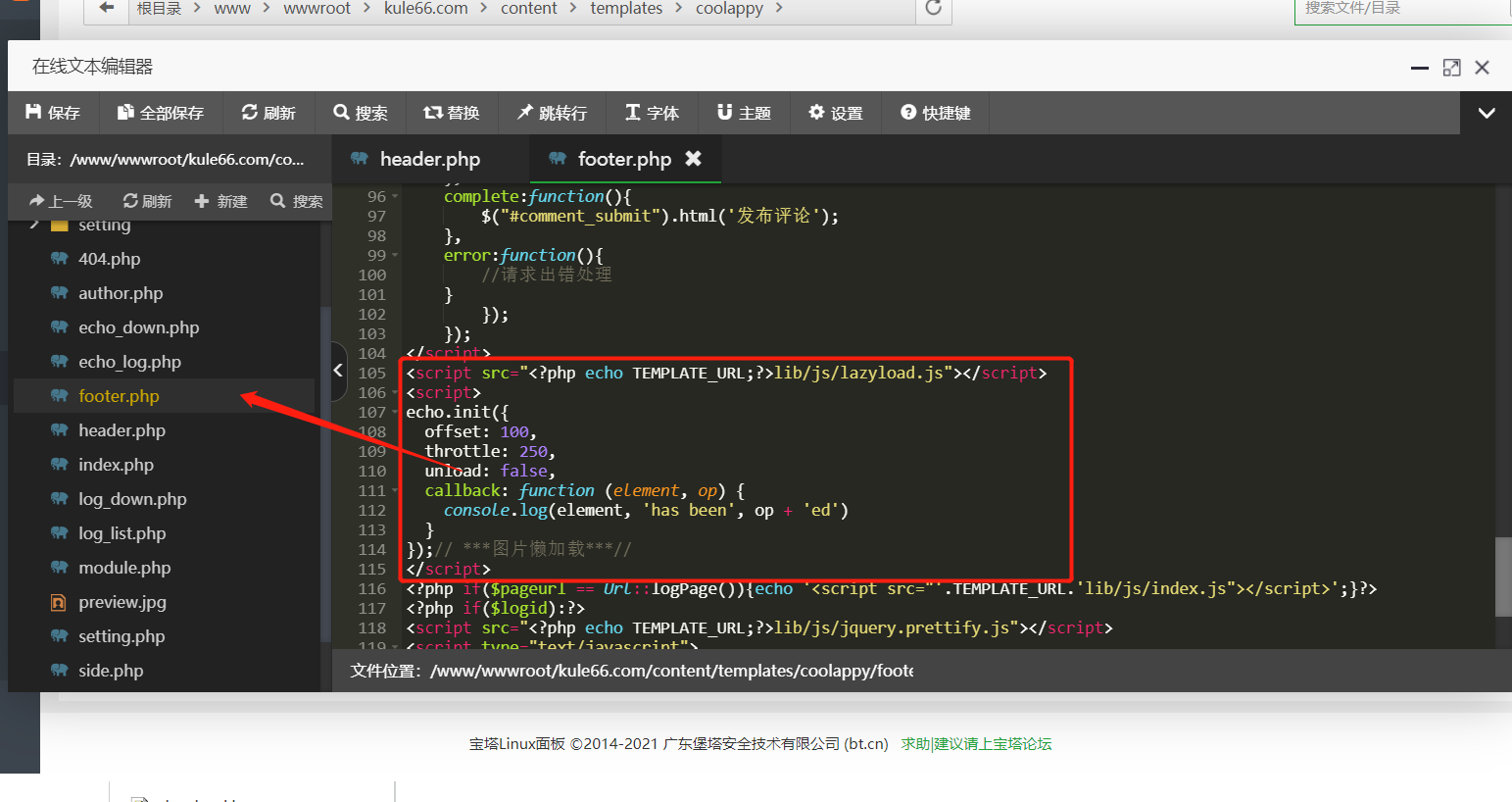1512x802 pixels.
Task: Open Jump to line (跳转行)
Action: point(552,113)
